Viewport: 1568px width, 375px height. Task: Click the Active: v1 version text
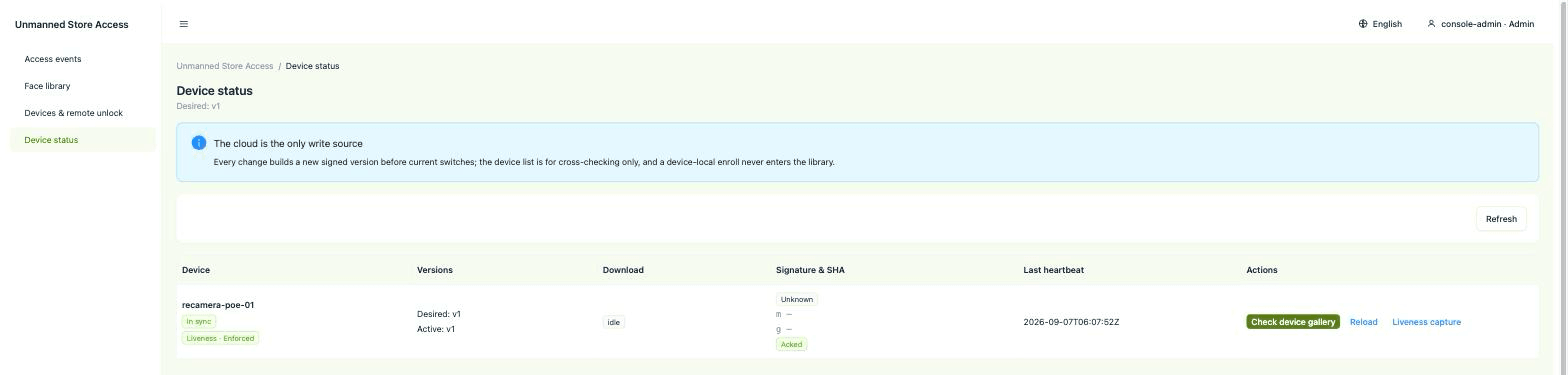pos(436,329)
